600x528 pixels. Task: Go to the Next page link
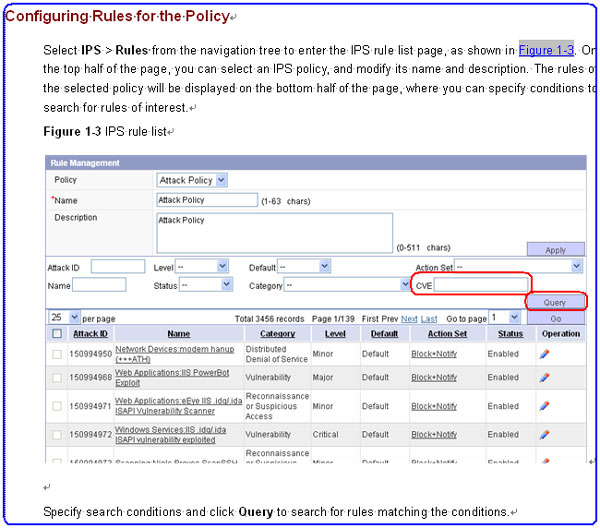(409, 319)
